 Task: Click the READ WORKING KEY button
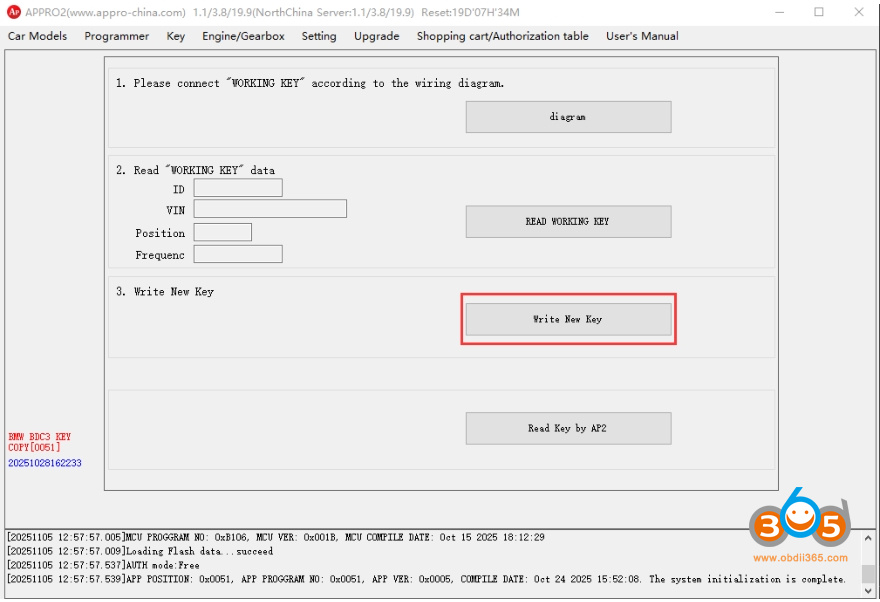click(568, 221)
